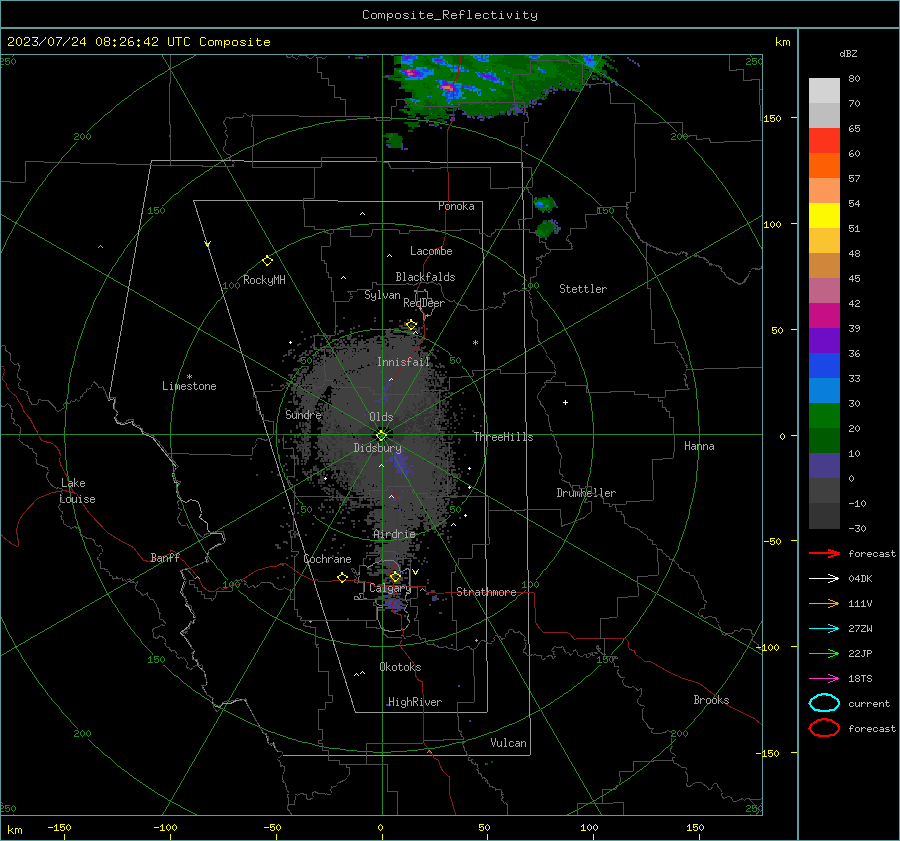900x841 pixels.
Task: Click the yellow diamond marker near RedDeer
Action: pos(411,325)
